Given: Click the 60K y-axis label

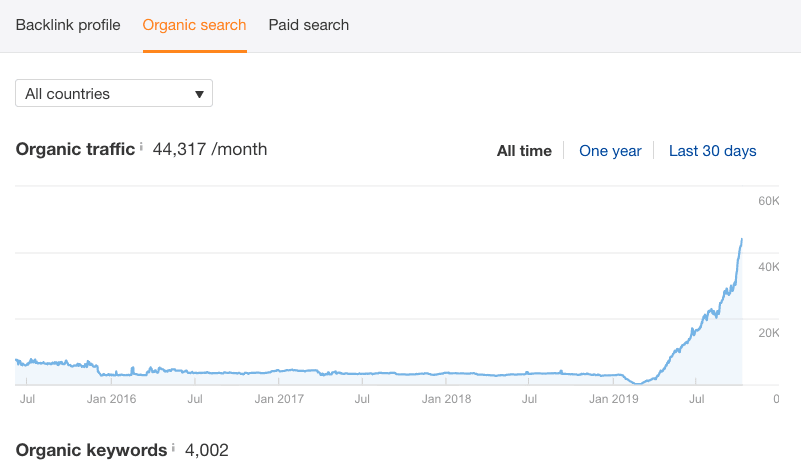Looking at the screenshot, I should [x=768, y=202].
